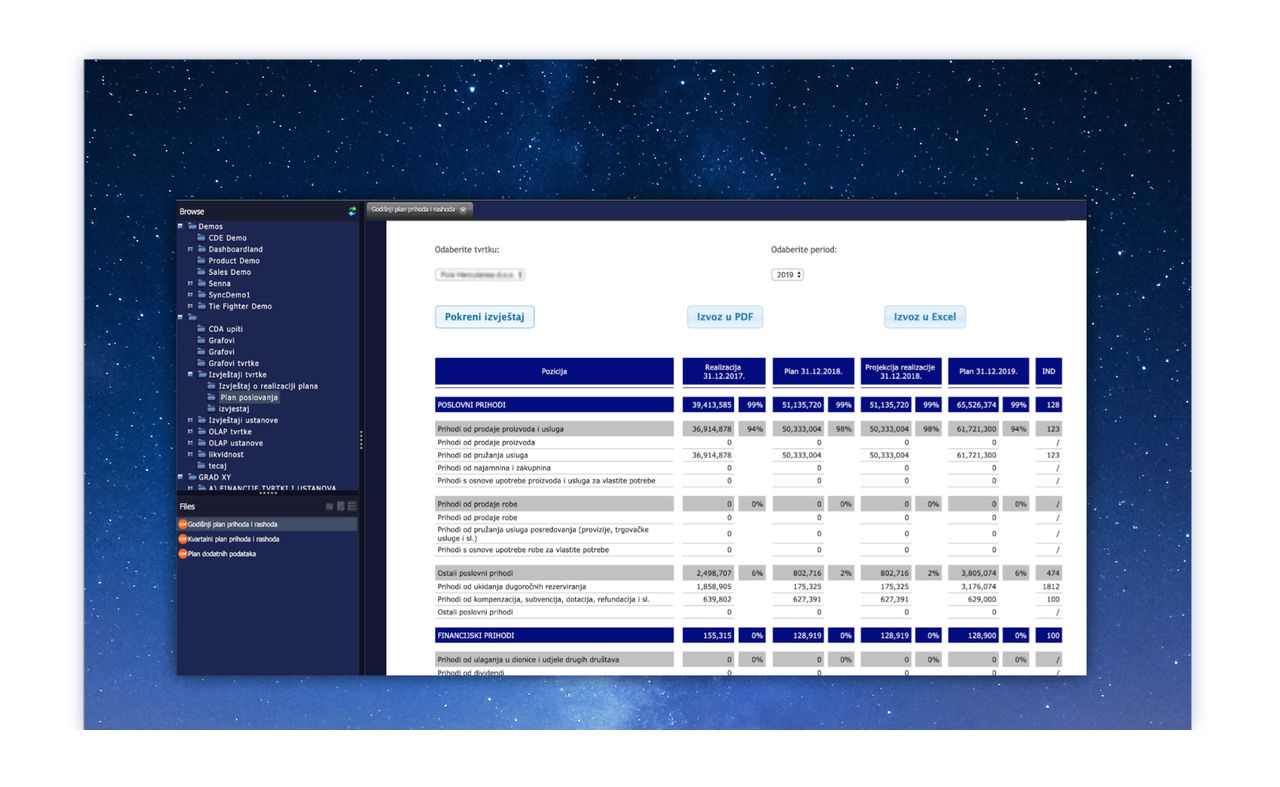Image resolution: width=1280 pixels, height=787 pixels.
Task: Click orange icon beside Plan dodatnih podataka
Action: pos(182,553)
